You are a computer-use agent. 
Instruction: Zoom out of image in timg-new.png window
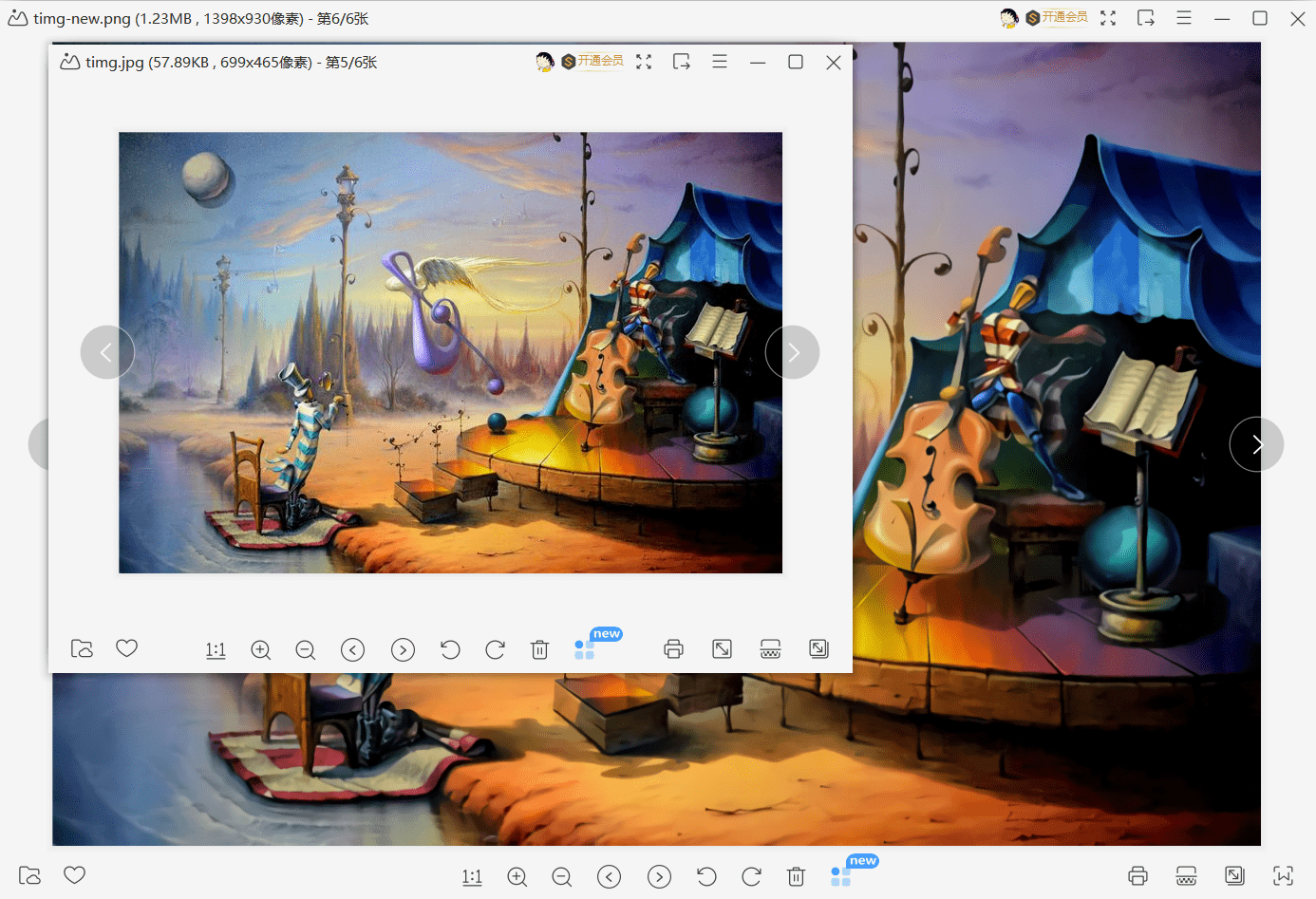point(562,877)
